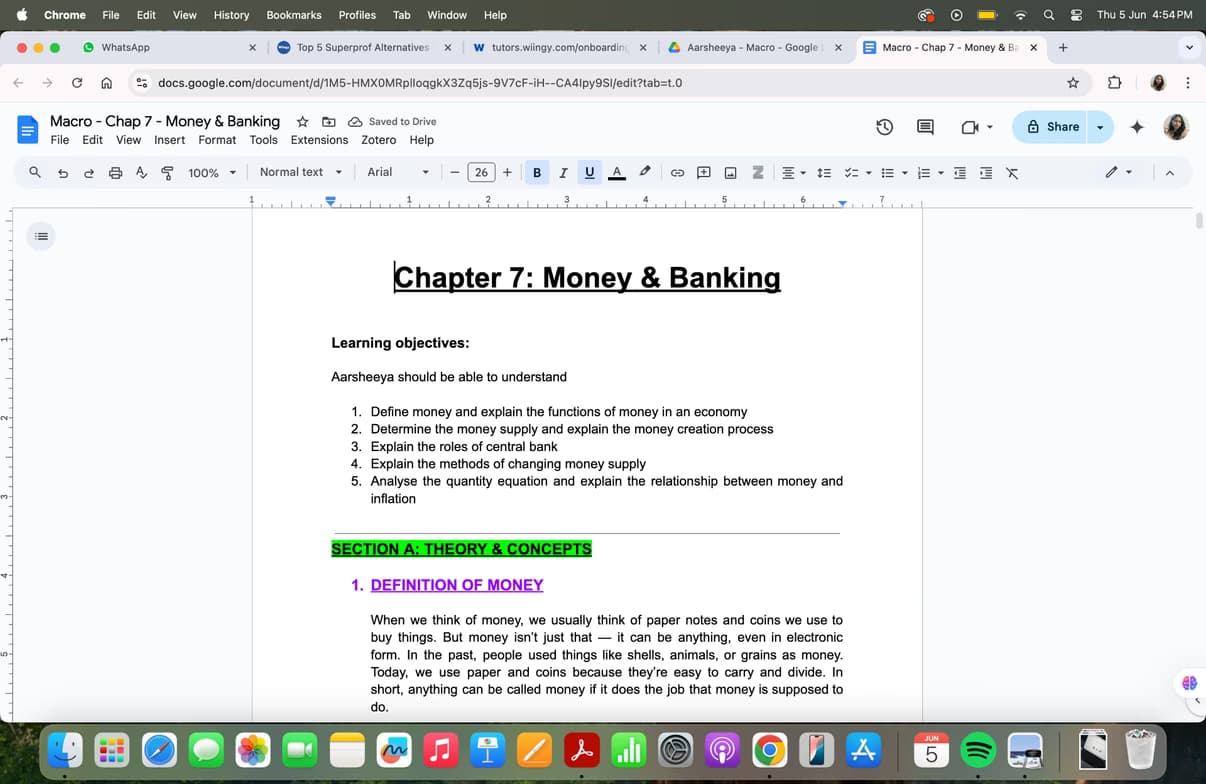The height and width of the screenshot is (784, 1206).
Task: Apply bold formatting
Action: (537, 172)
